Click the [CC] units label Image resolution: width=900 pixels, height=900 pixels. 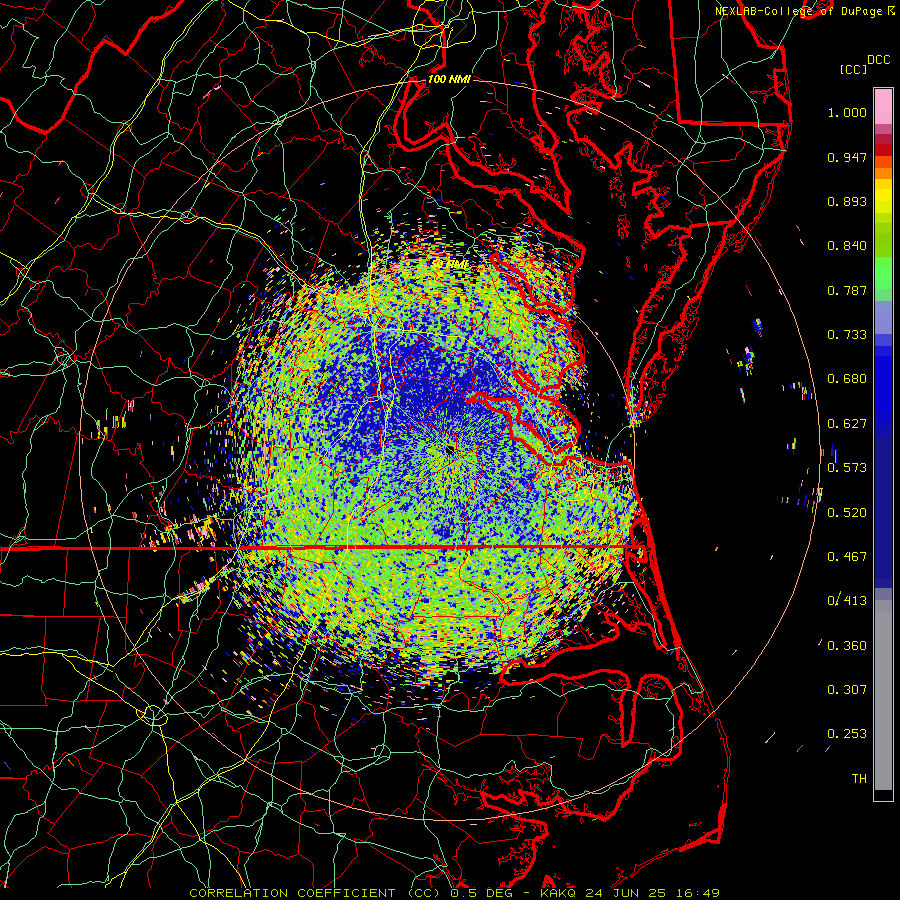853,69
